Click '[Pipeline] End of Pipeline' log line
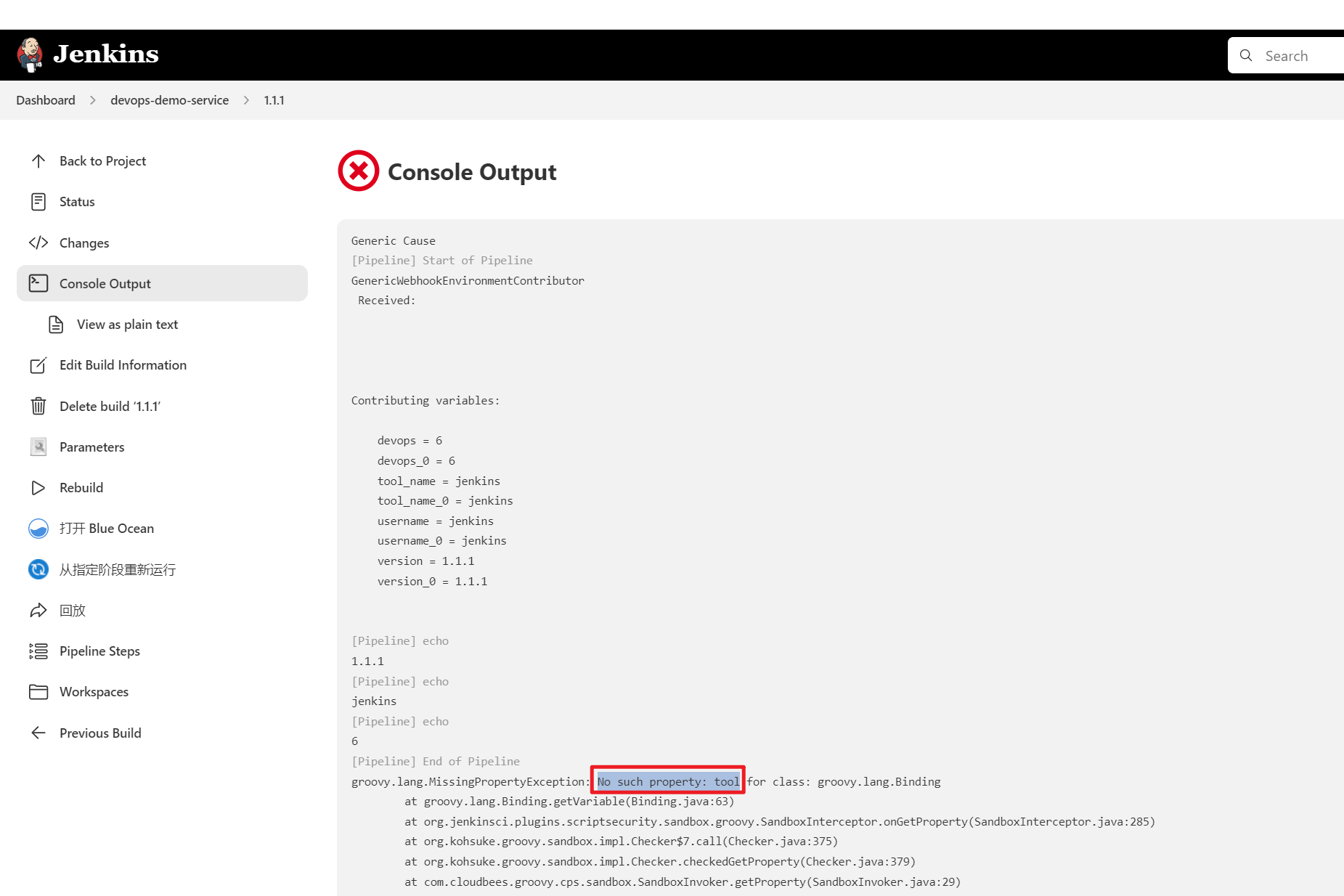Screen dimensions: 1344x896 coord(436,761)
